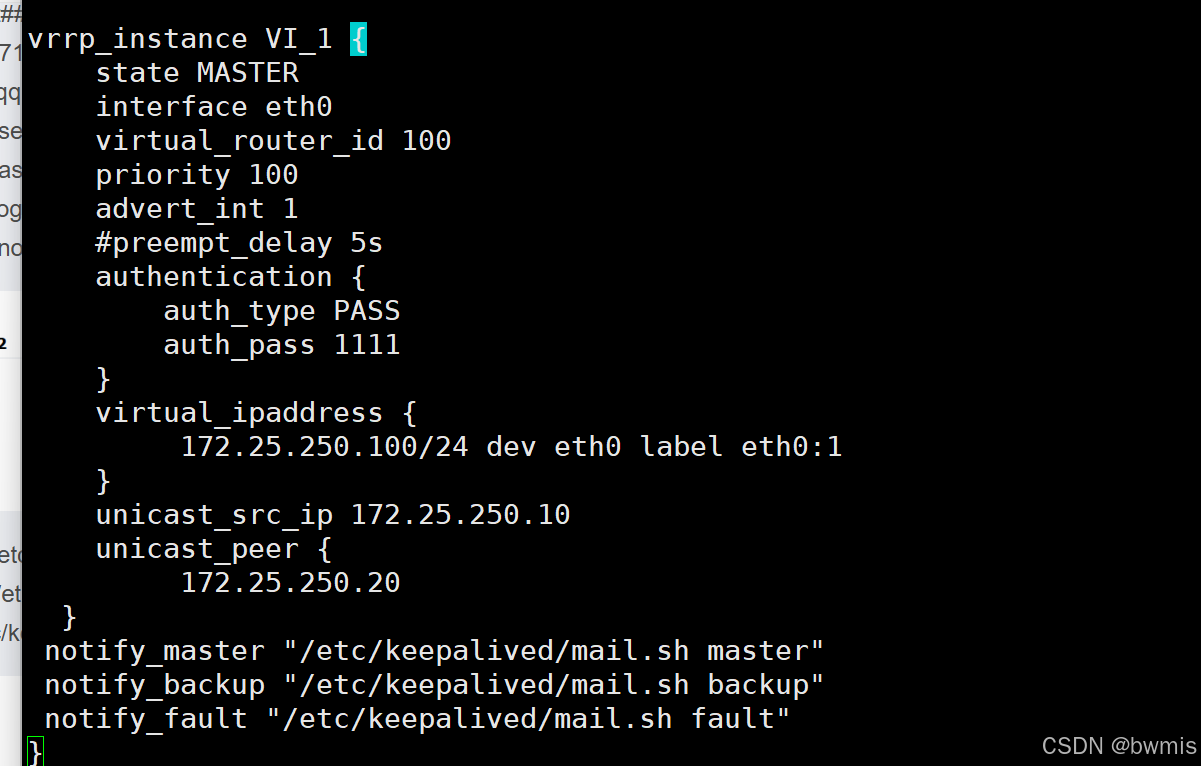Click the auth_pass value 1111
1201x766 pixels.
click(x=367, y=345)
